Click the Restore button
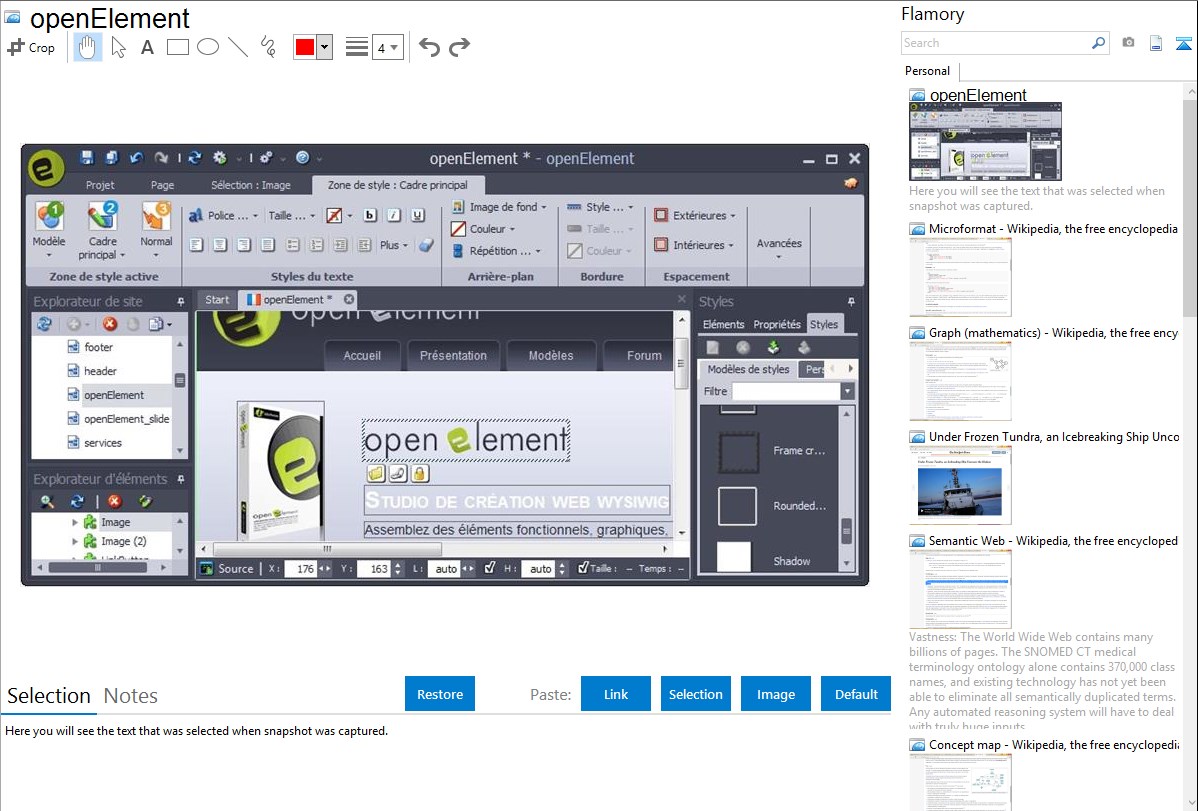 440,694
